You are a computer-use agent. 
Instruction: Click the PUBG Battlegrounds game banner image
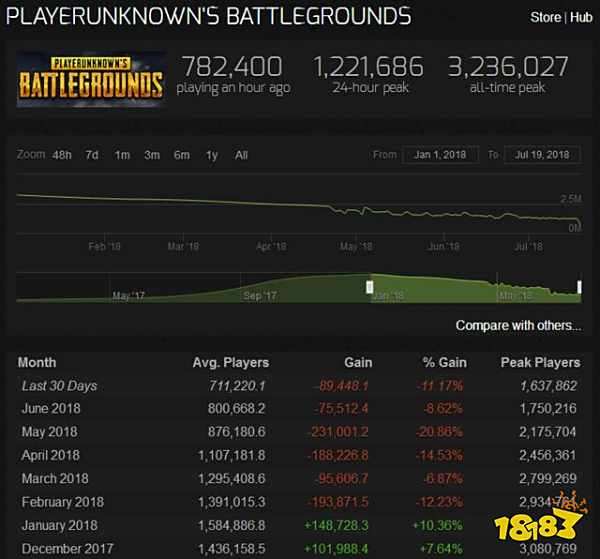(91, 80)
